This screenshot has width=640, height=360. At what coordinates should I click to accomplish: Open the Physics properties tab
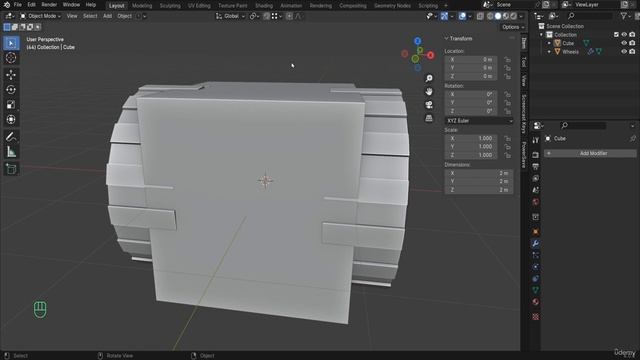[536, 267]
